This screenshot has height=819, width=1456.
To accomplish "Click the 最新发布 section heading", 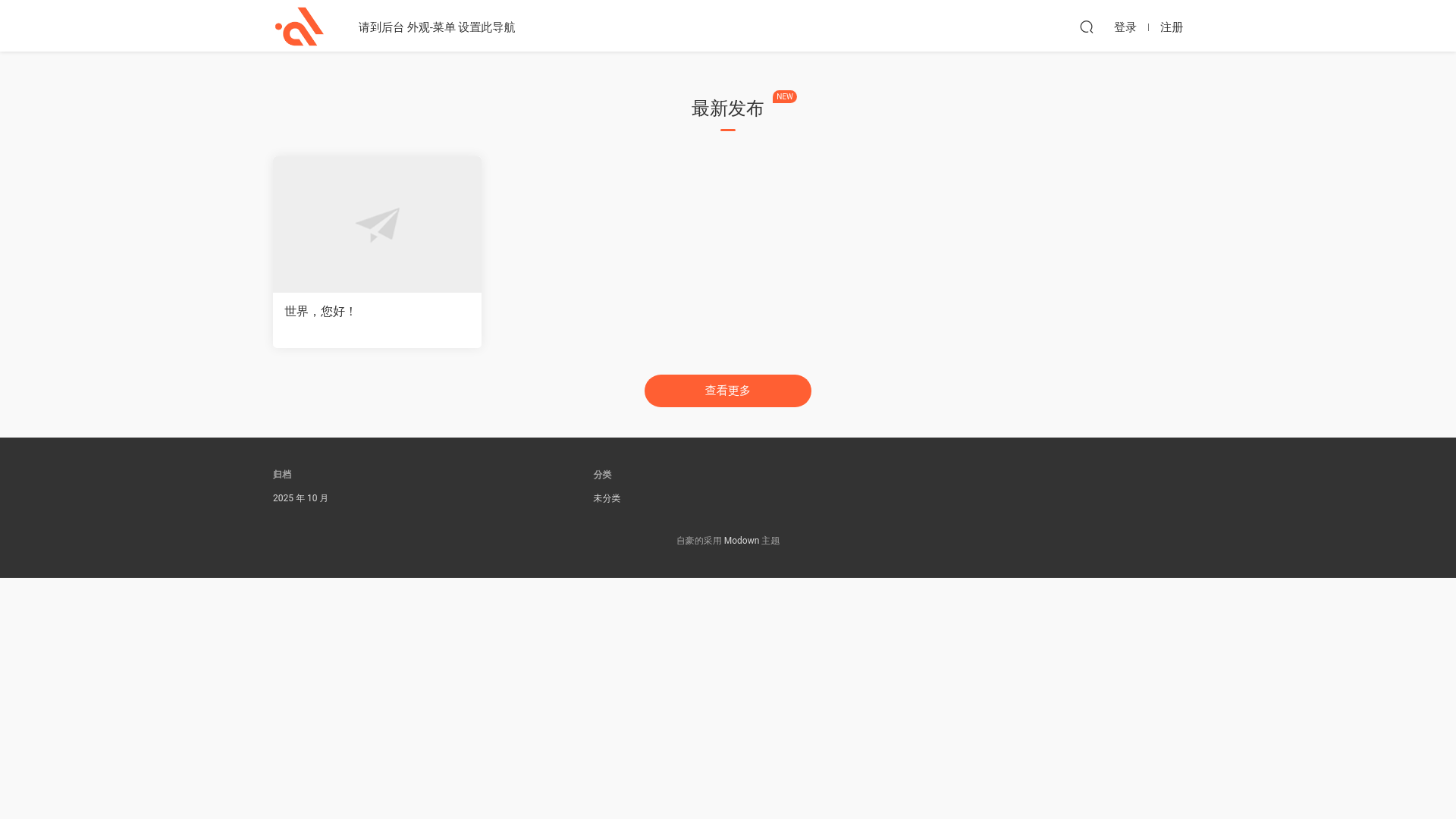I will [726, 109].
